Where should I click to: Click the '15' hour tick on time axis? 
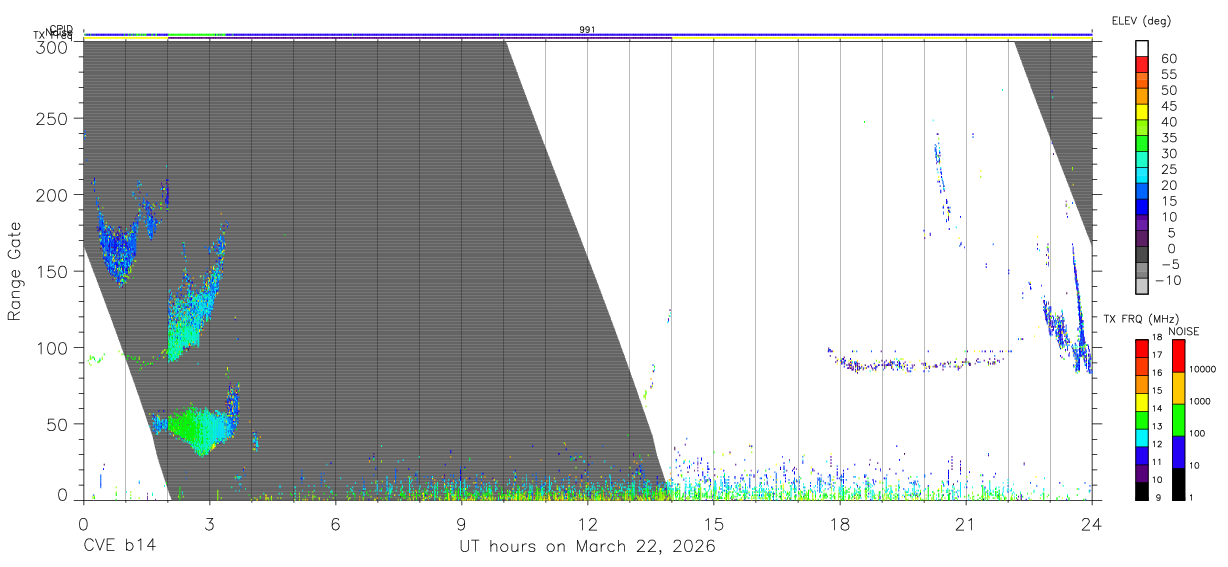pos(713,523)
